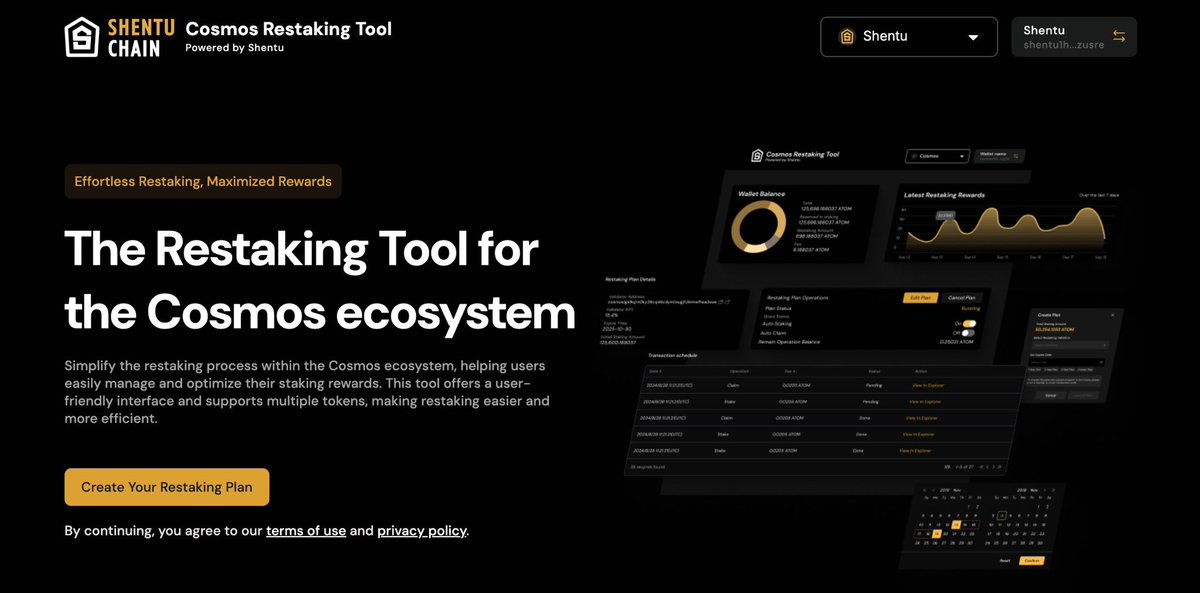This screenshot has width=1200, height=593.
Task: Click the Restaking Tool for Cosmos heading
Action: coord(320,280)
